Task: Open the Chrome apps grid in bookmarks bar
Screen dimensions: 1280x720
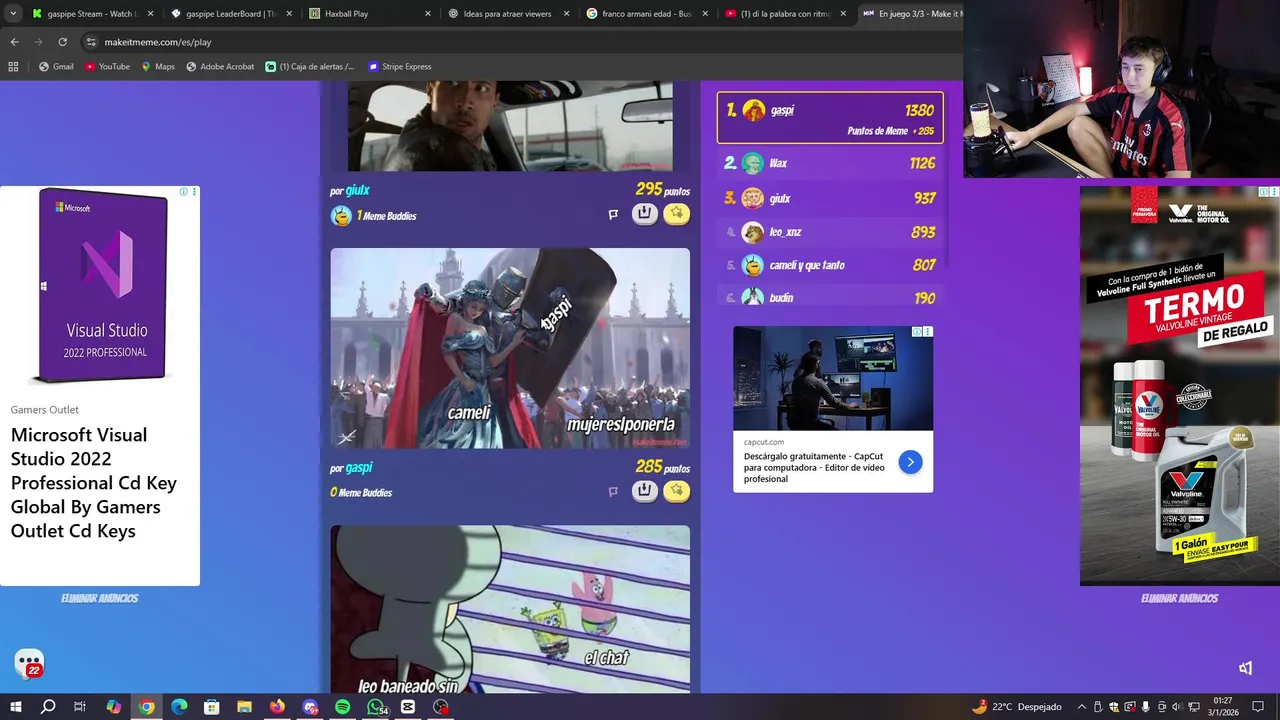Action: pyautogui.click(x=13, y=67)
